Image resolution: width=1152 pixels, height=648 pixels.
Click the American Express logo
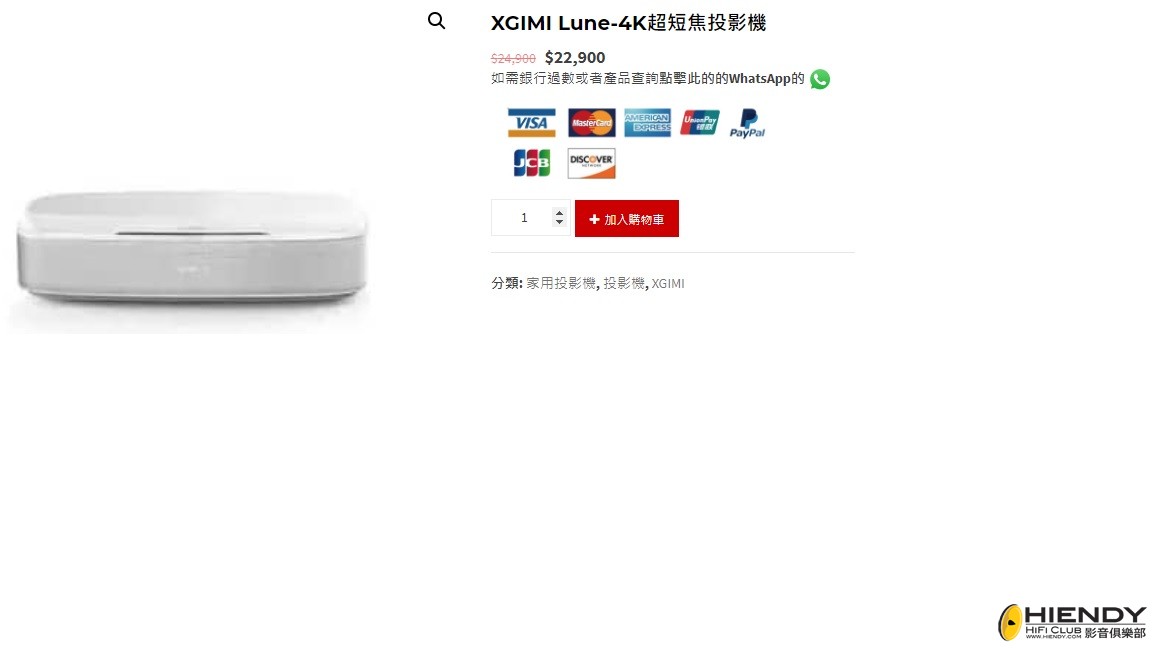tap(647, 123)
